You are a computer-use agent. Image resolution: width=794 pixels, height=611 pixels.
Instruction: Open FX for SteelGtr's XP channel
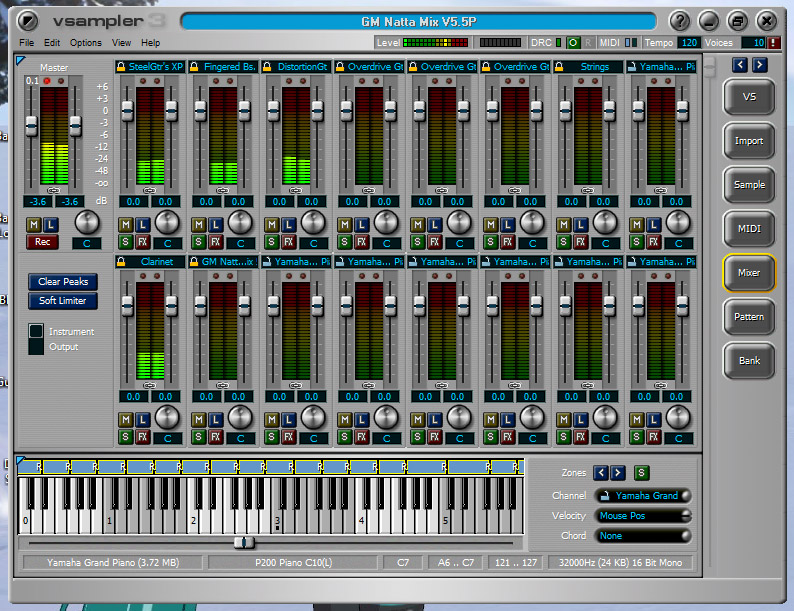click(x=143, y=241)
